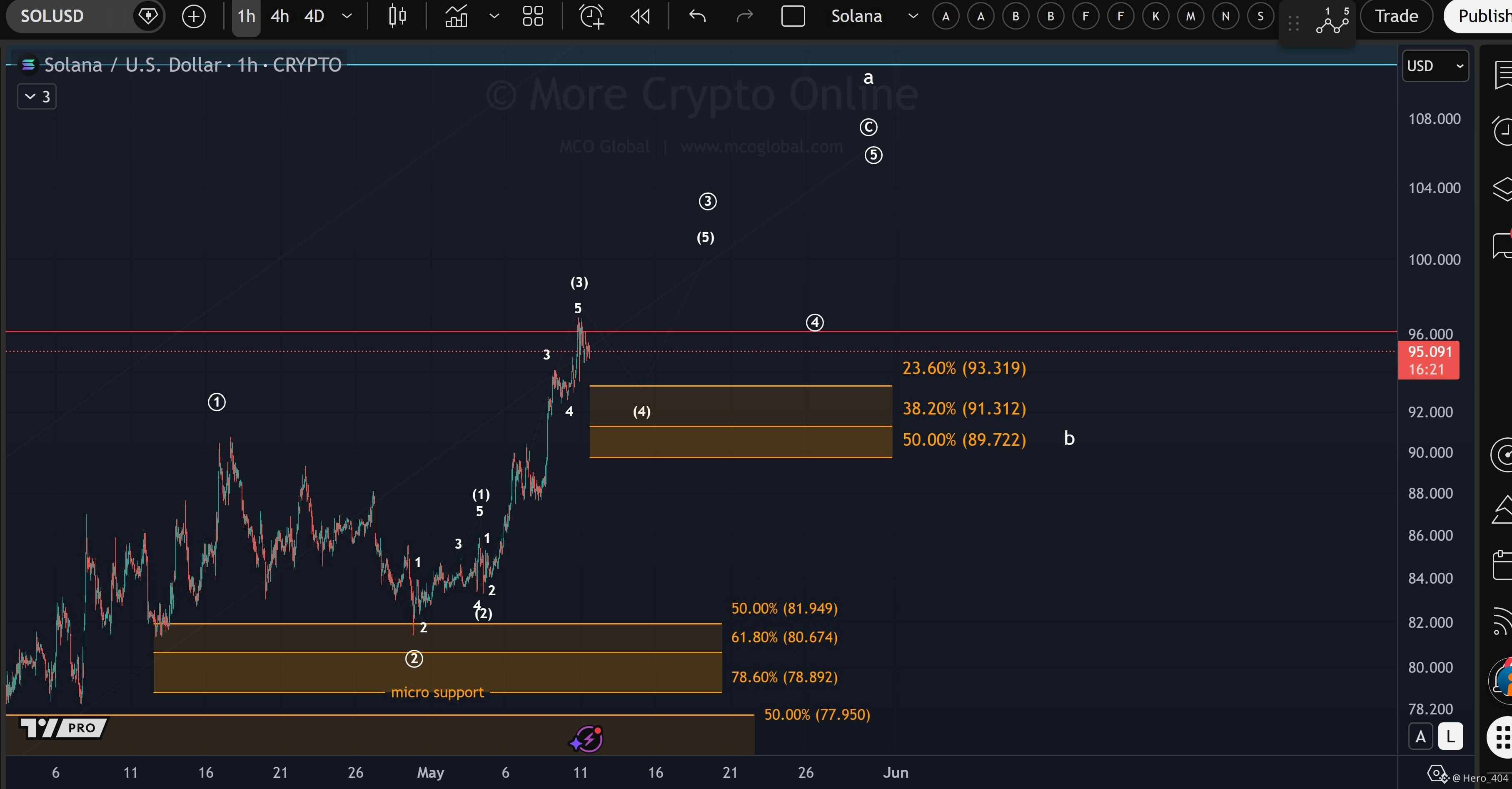The height and width of the screenshot is (789, 1512).
Task: Click the 38.20% (91.312) fib label
Action: 964,408
